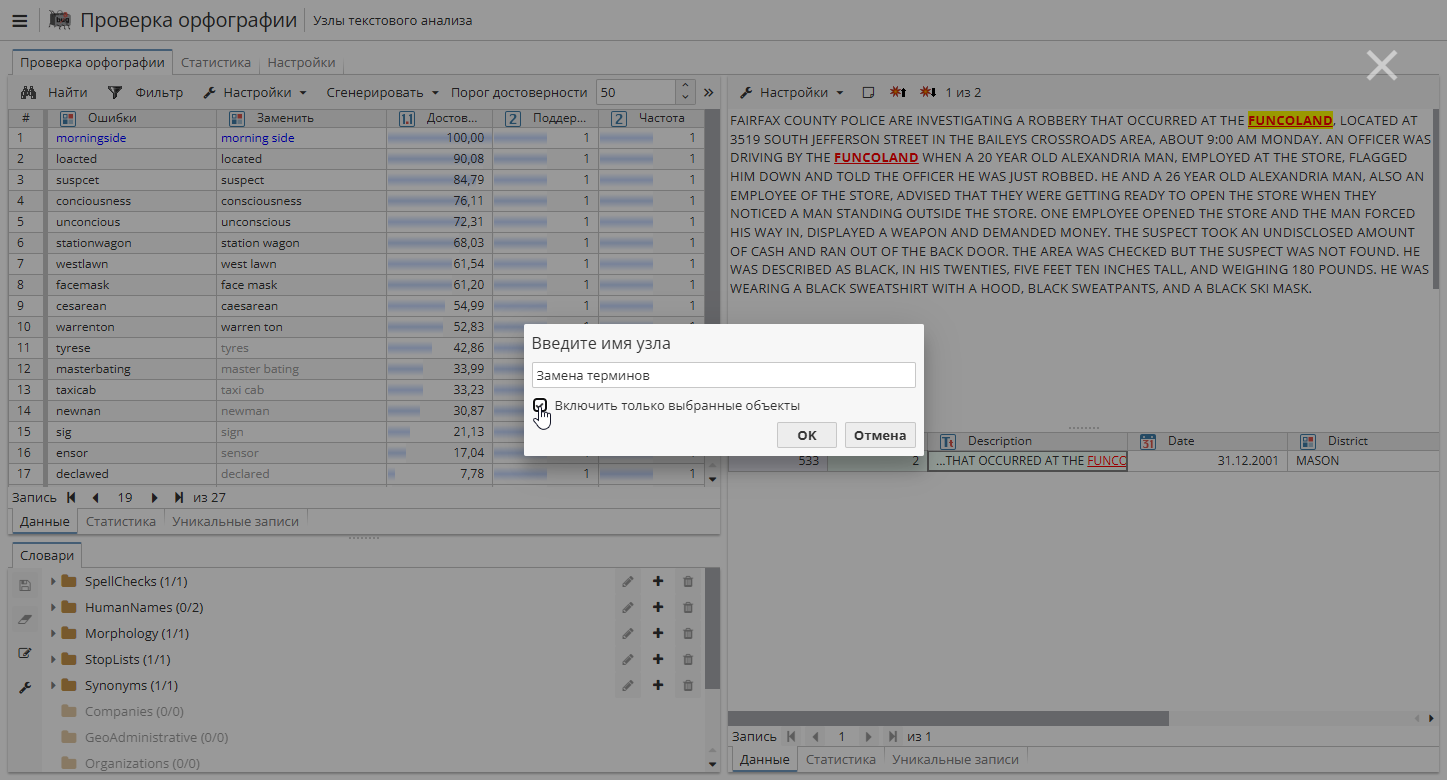Viewport: 1447px width, 780px height.
Task: Select the morningside error cell
Action: (132, 138)
